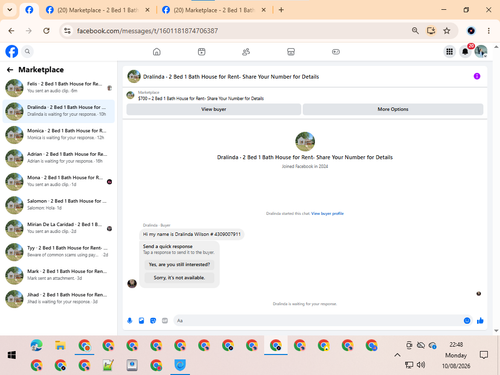This screenshot has height=375, width=500.
Task: Attach a photo file in message composer
Action: click(x=141, y=321)
